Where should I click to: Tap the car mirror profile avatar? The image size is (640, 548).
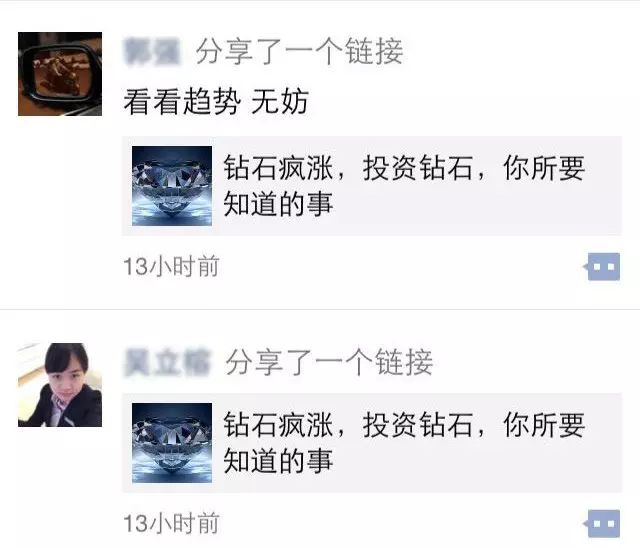tap(60, 74)
